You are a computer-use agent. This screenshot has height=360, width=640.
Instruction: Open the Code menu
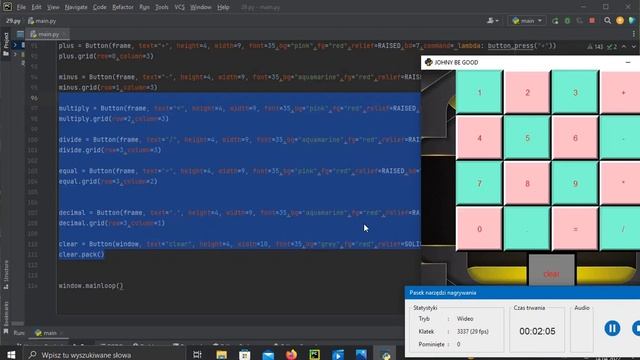point(99,7)
